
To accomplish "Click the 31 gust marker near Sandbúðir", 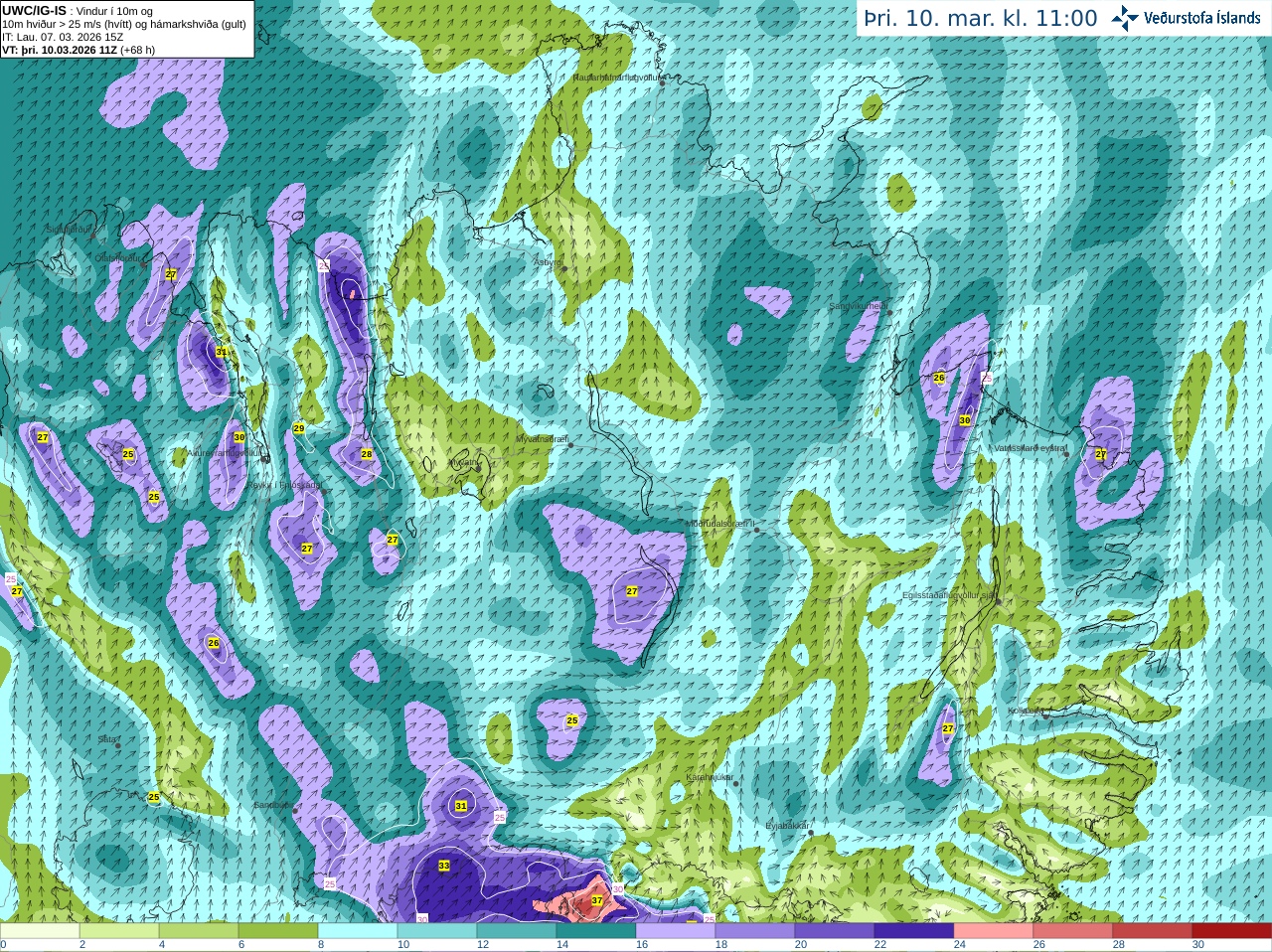I will [461, 806].
